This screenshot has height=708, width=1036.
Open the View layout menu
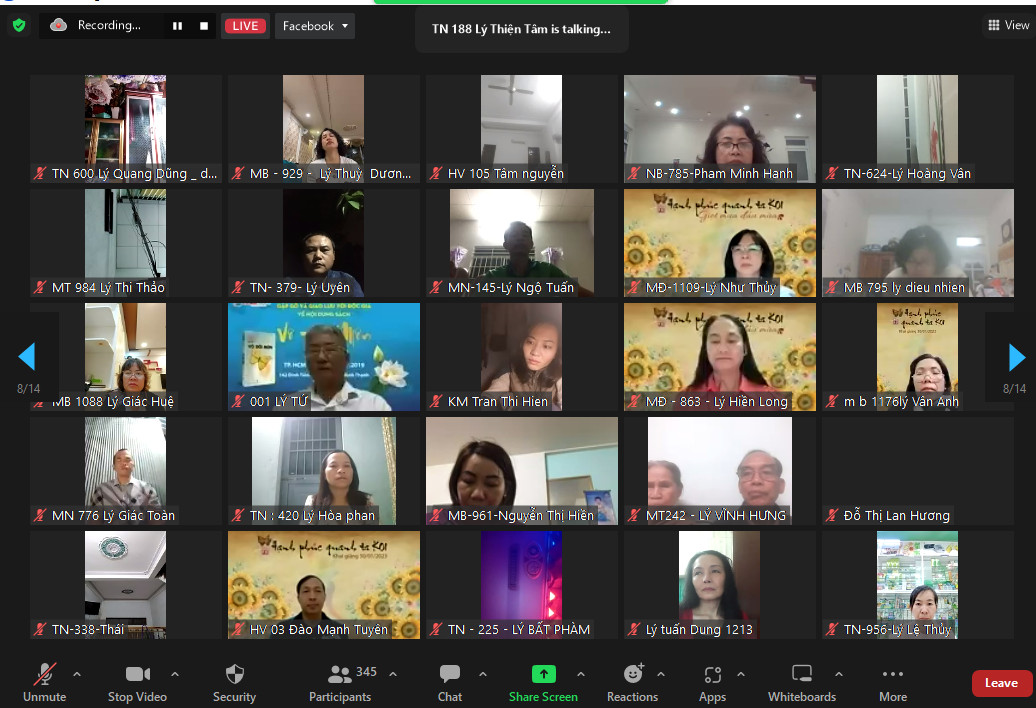click(1008, 26)
